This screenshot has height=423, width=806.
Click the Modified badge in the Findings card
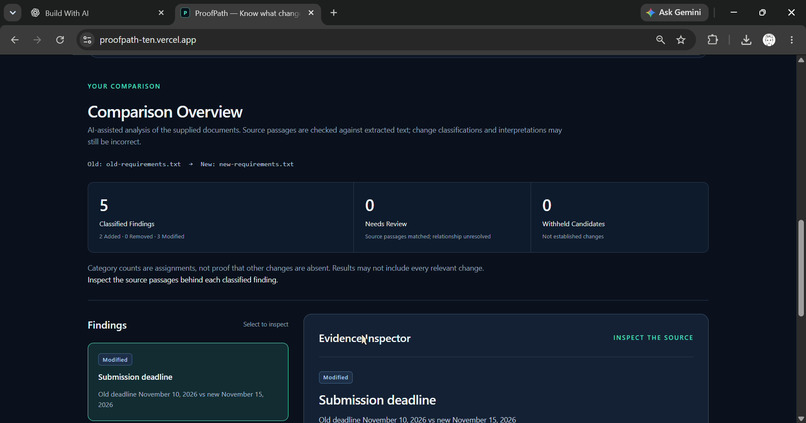click(115, 360)
